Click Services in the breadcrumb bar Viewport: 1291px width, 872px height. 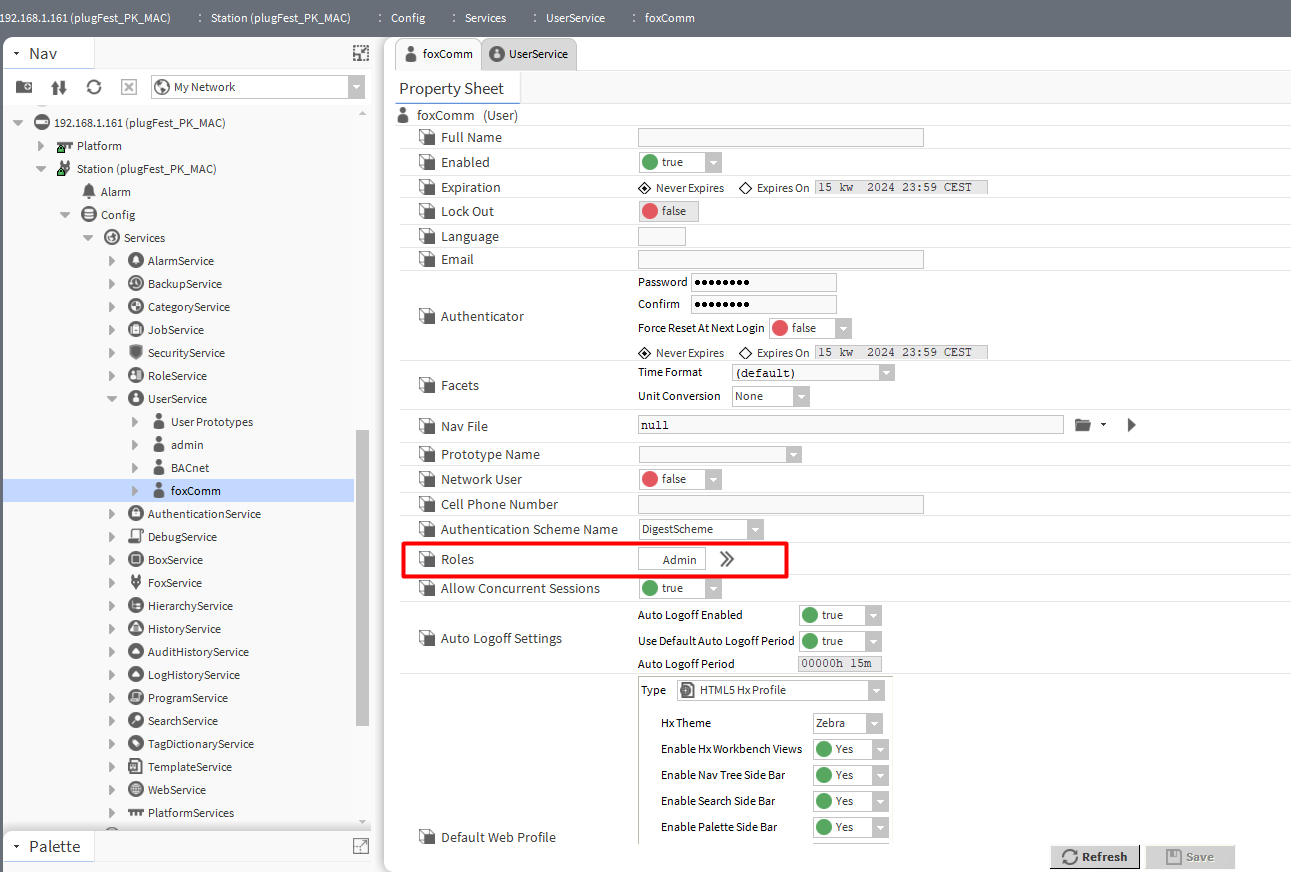485,18
